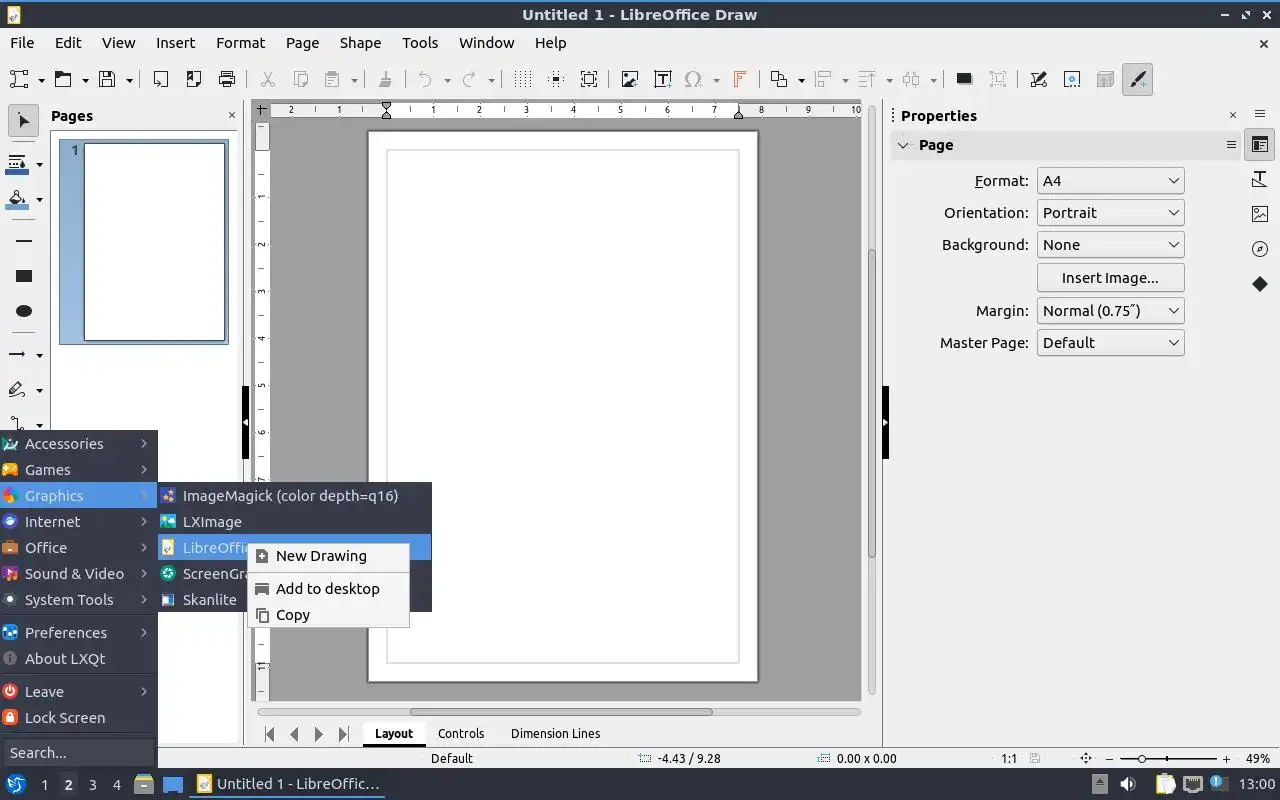
Task: Open the Tools menu
Action: click(420, 43)
